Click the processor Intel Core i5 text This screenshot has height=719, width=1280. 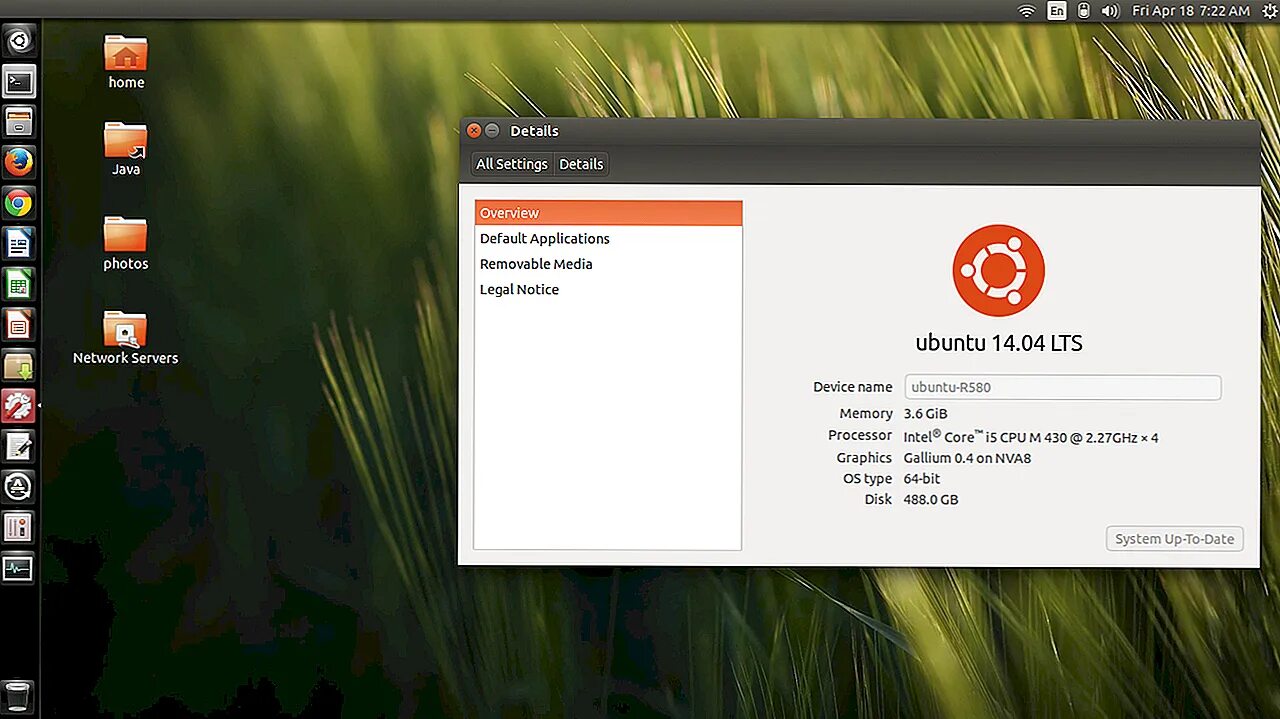coord(1031,436)
